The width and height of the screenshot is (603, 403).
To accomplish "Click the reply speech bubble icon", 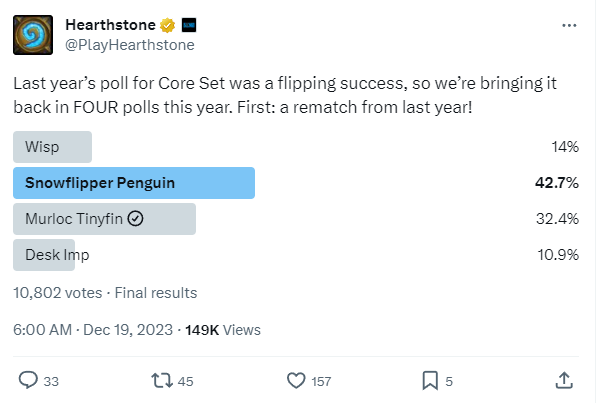I will (28, 380).
